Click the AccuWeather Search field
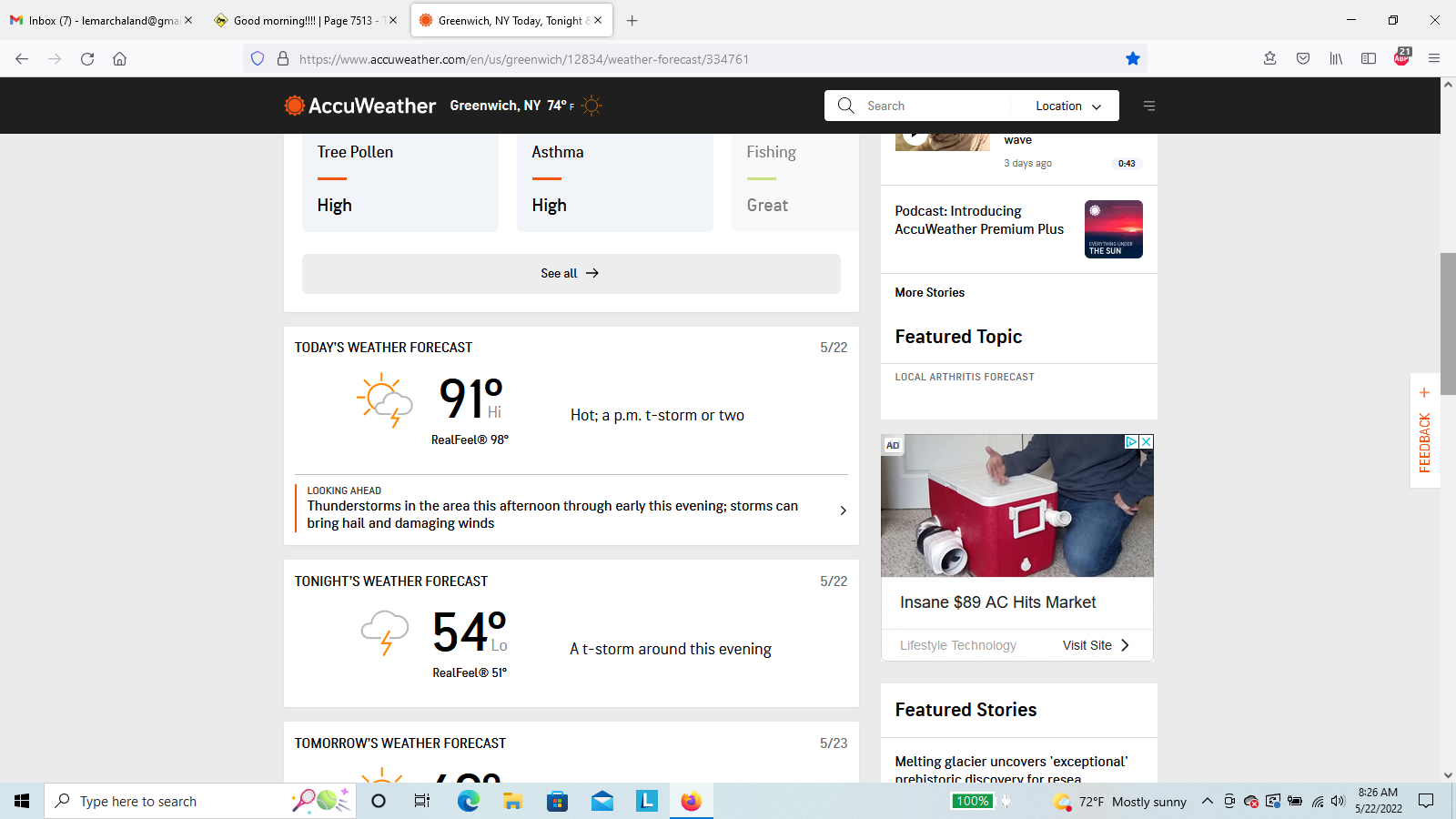The image size is (1456, 819). point(933,106)
